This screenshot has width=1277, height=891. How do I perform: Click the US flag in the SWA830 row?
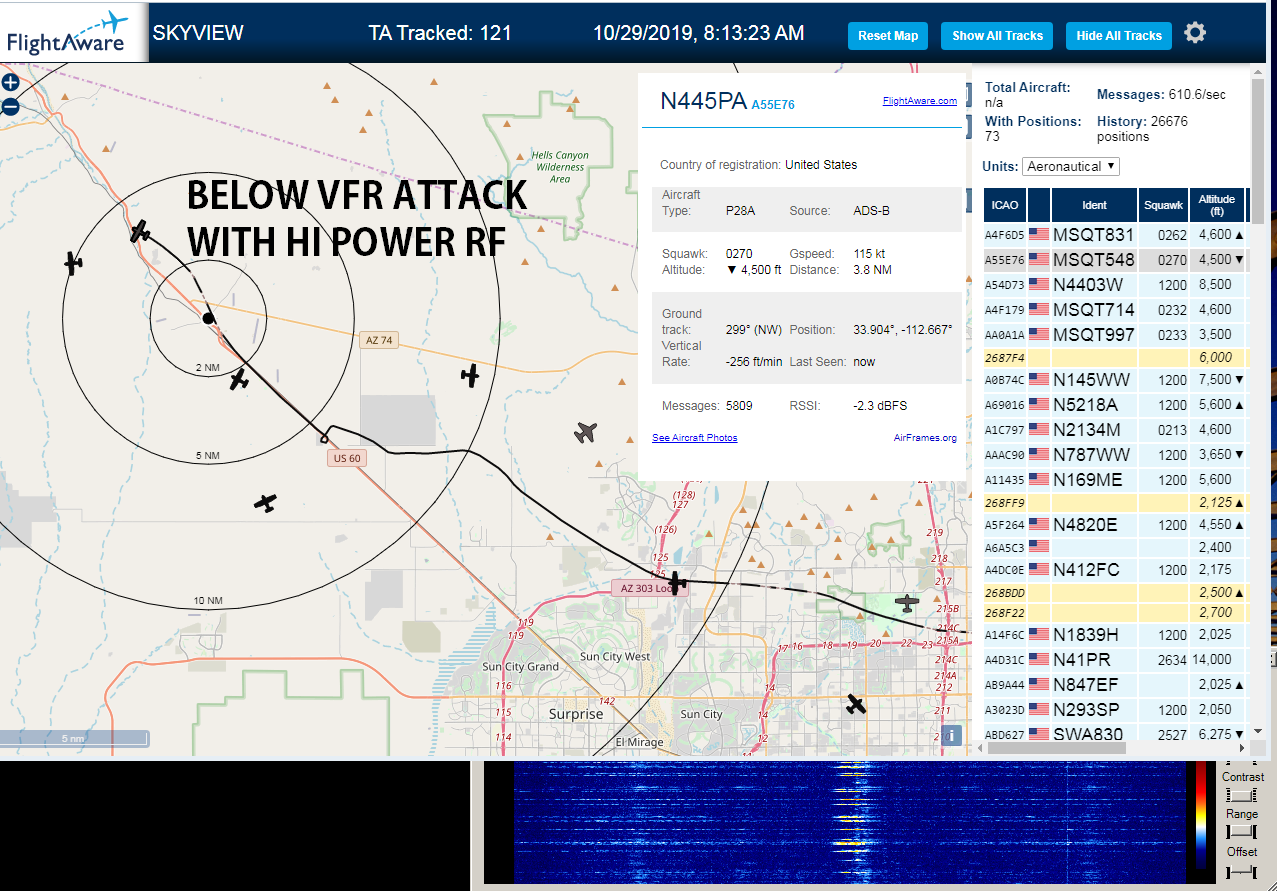[1039, 735]
